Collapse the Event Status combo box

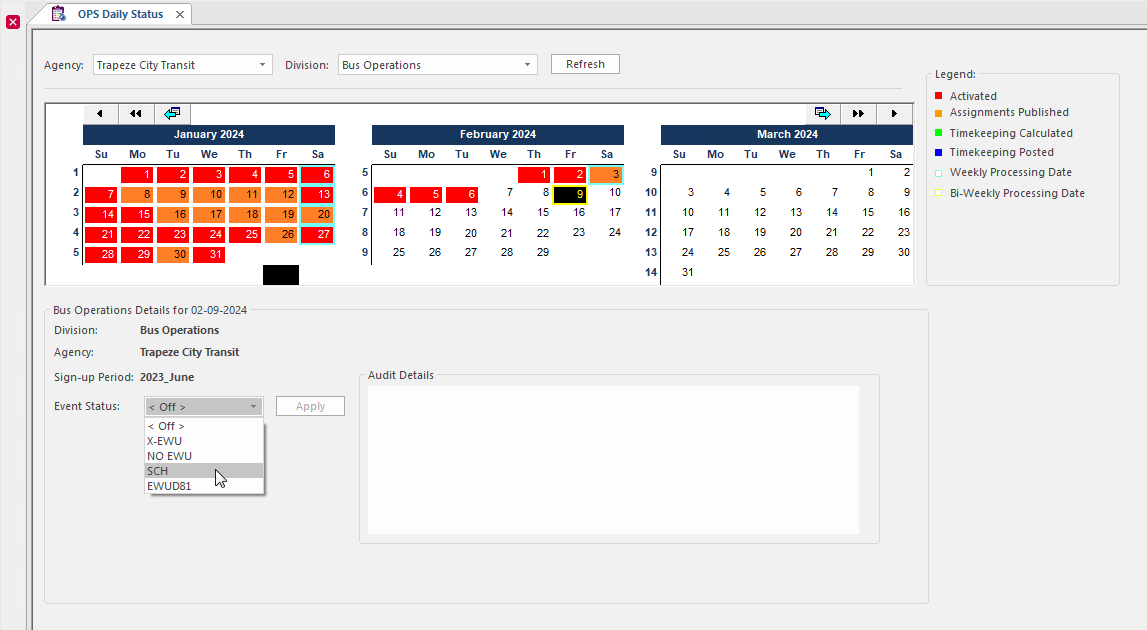254,407
